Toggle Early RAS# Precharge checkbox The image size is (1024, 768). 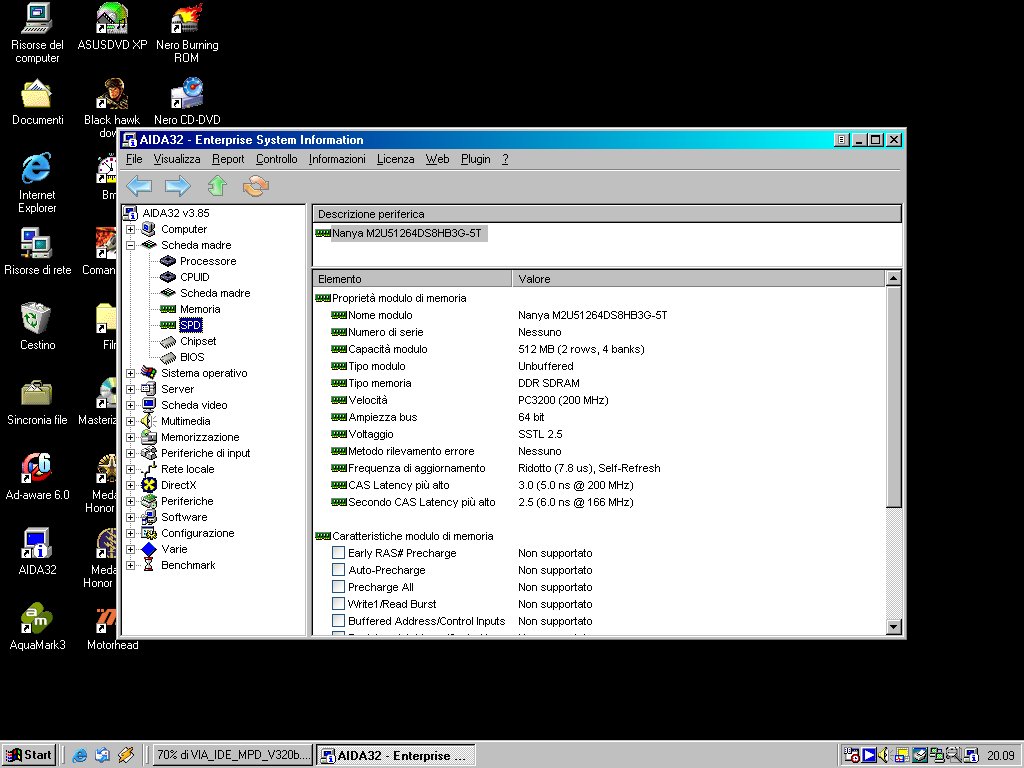(x=338, y=553)
